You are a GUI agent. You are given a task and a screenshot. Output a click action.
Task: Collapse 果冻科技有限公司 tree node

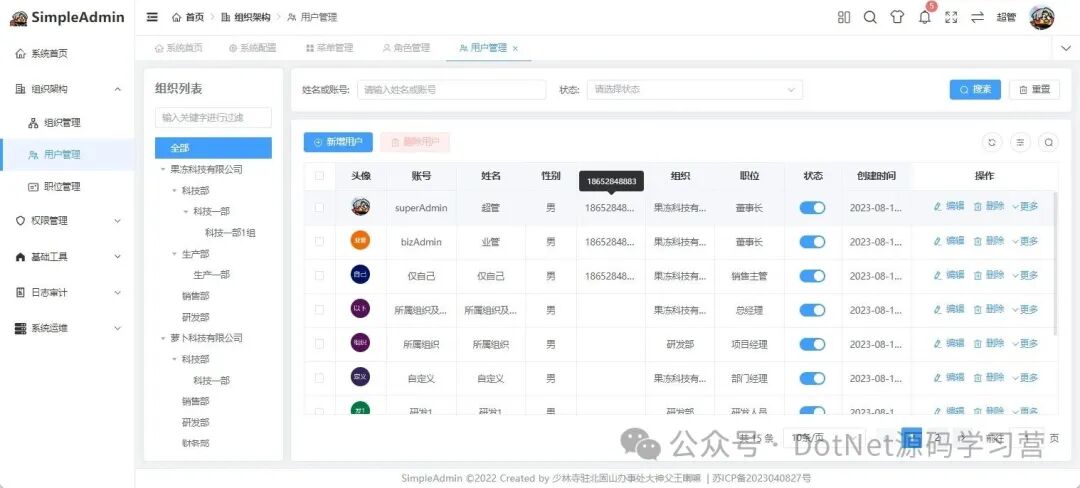(163, 169)
